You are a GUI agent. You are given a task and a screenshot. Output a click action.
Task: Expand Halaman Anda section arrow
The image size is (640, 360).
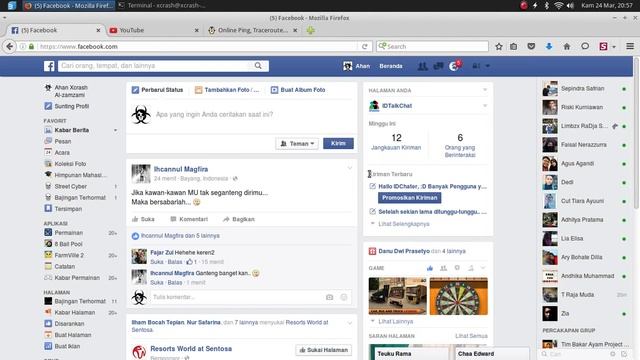pyautogui.click(x=485, y=90)
